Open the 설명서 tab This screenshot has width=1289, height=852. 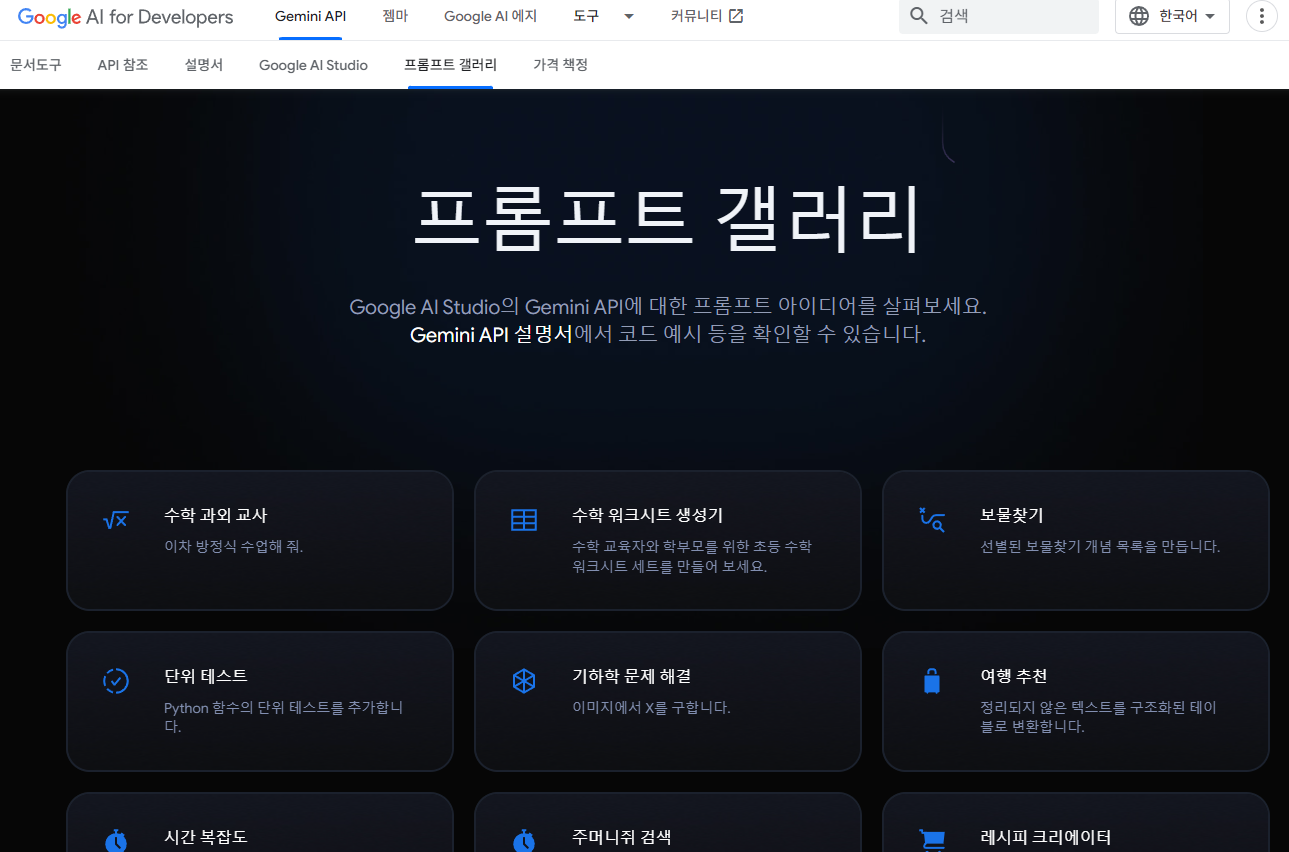click(x=204, y=65)
